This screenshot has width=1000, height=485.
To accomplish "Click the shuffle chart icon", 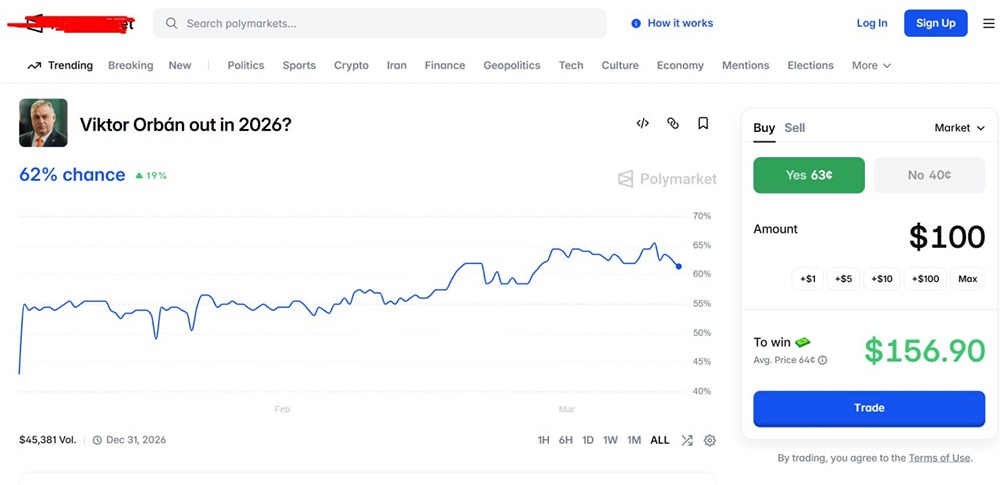I will [687, 440].
